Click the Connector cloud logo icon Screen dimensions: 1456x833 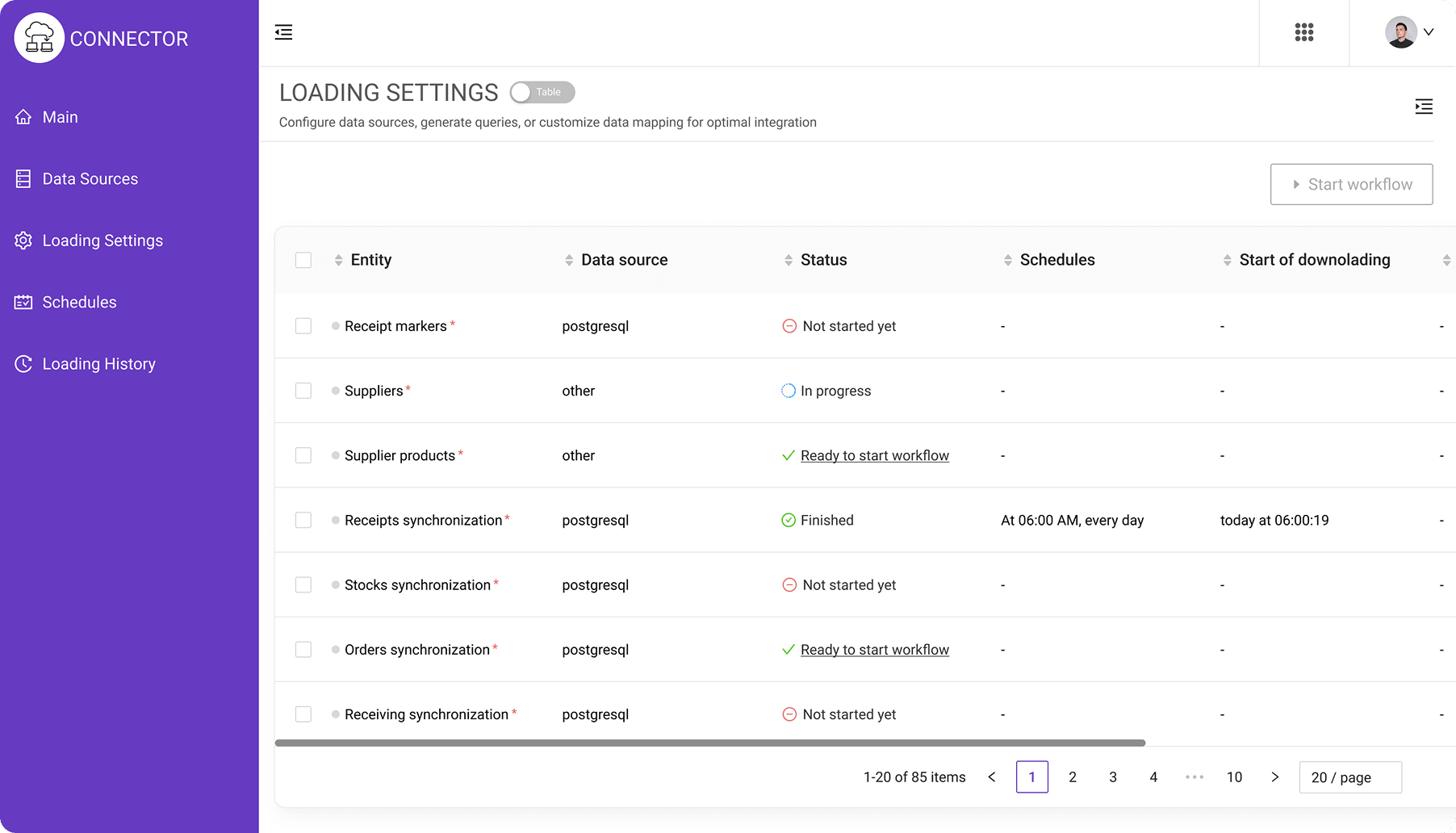[39, 38]
